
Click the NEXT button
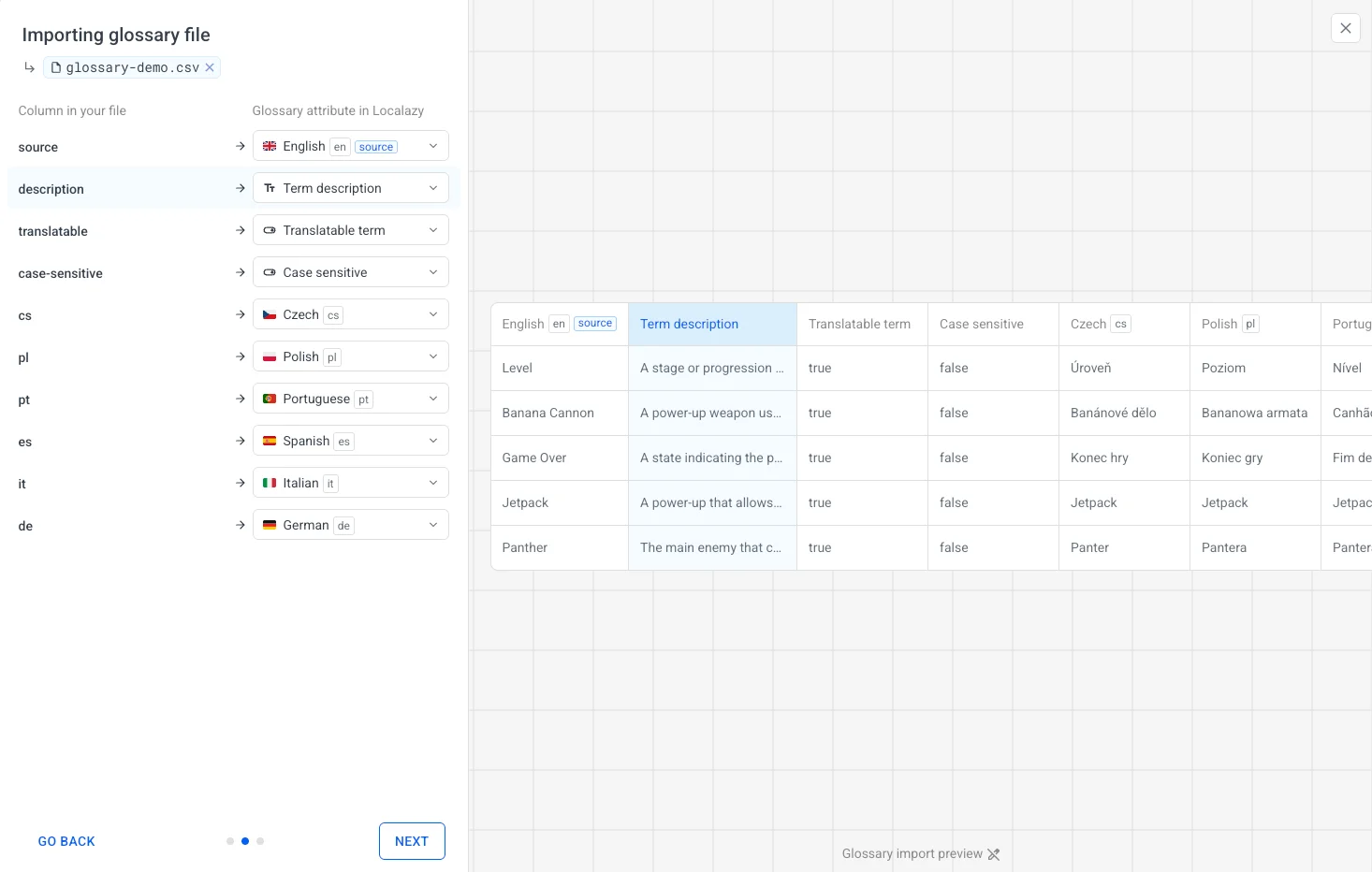tap(412, 841)
